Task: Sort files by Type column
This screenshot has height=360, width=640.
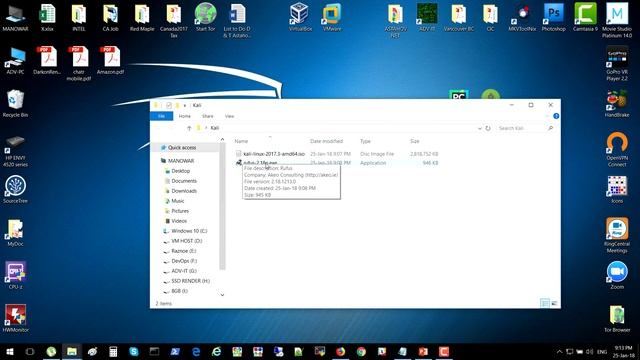Action: click(x=365, y=141)
